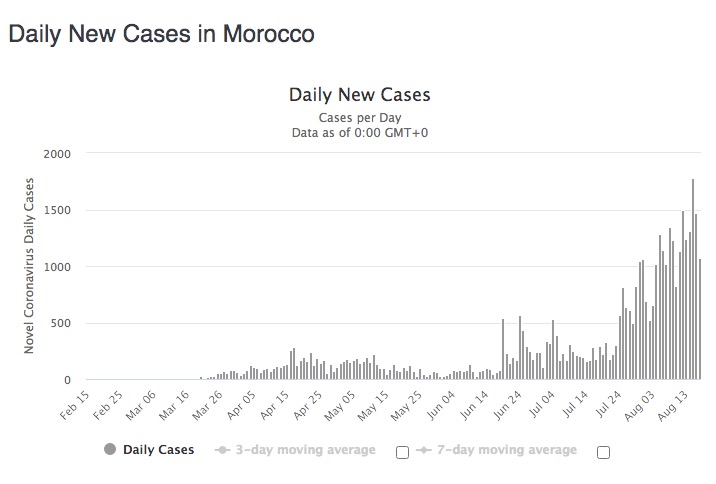Click the Cases per Day subtitle
This screenshot has width=716, height=484.
coord(359,118)
